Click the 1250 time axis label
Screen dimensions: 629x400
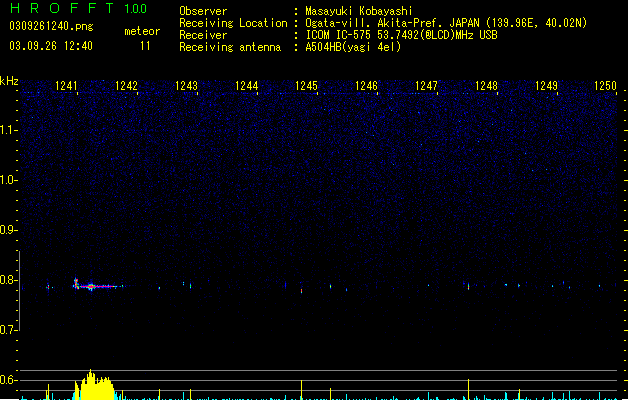point(605,86)
